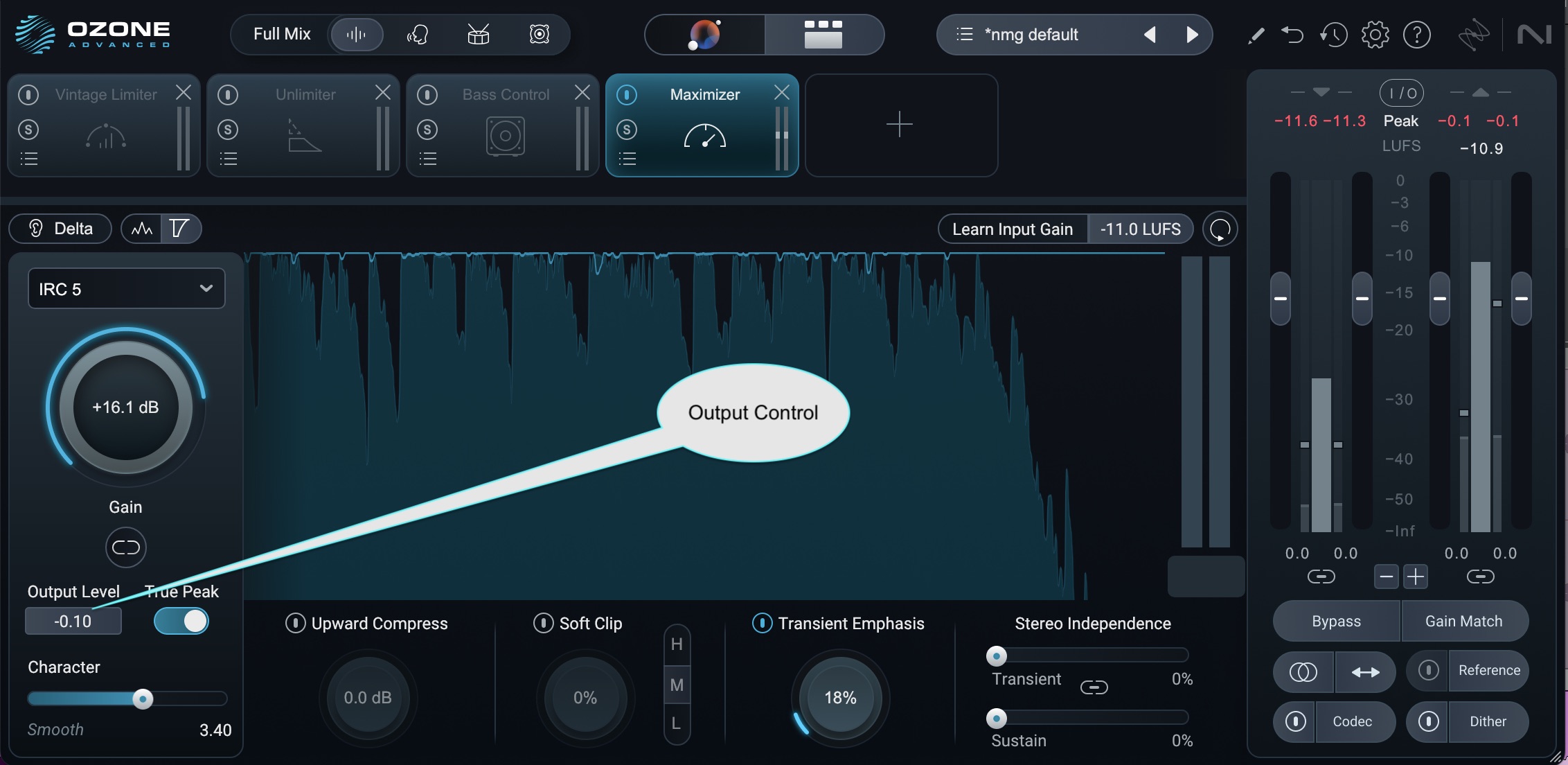Go to next preset arrow

1192,35
